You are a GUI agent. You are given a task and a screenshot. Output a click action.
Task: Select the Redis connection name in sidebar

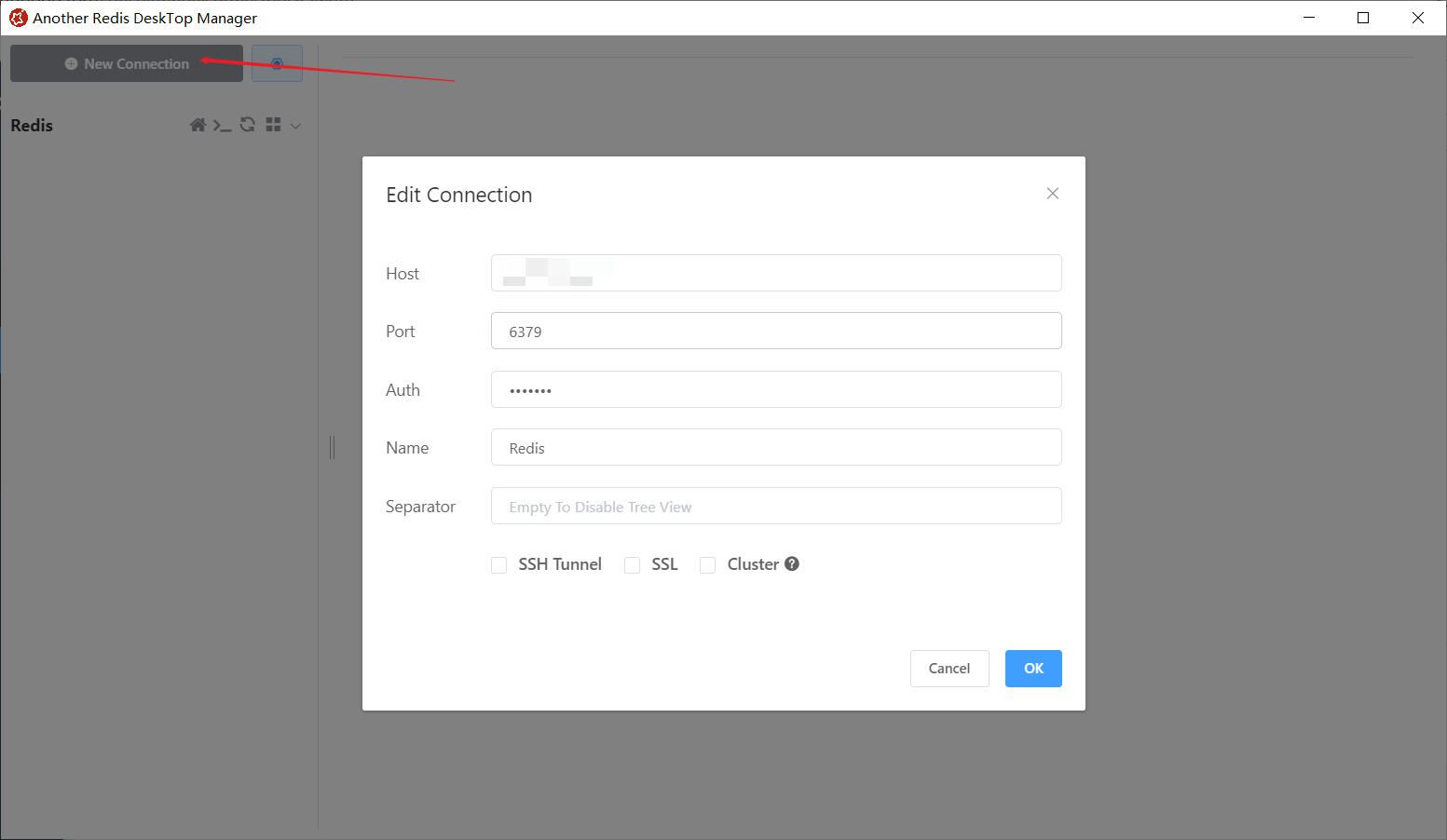[32, 126]
